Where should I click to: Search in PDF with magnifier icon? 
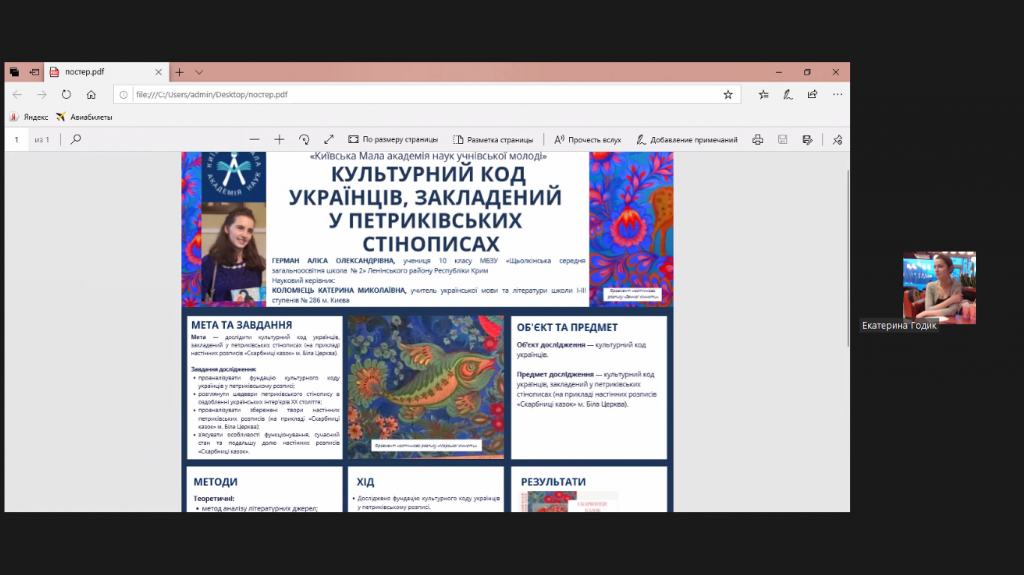coord(76,139)
